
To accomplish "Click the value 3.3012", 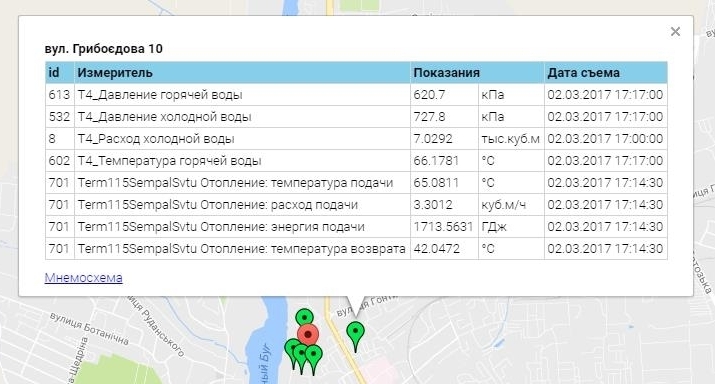I will [433, 205].
